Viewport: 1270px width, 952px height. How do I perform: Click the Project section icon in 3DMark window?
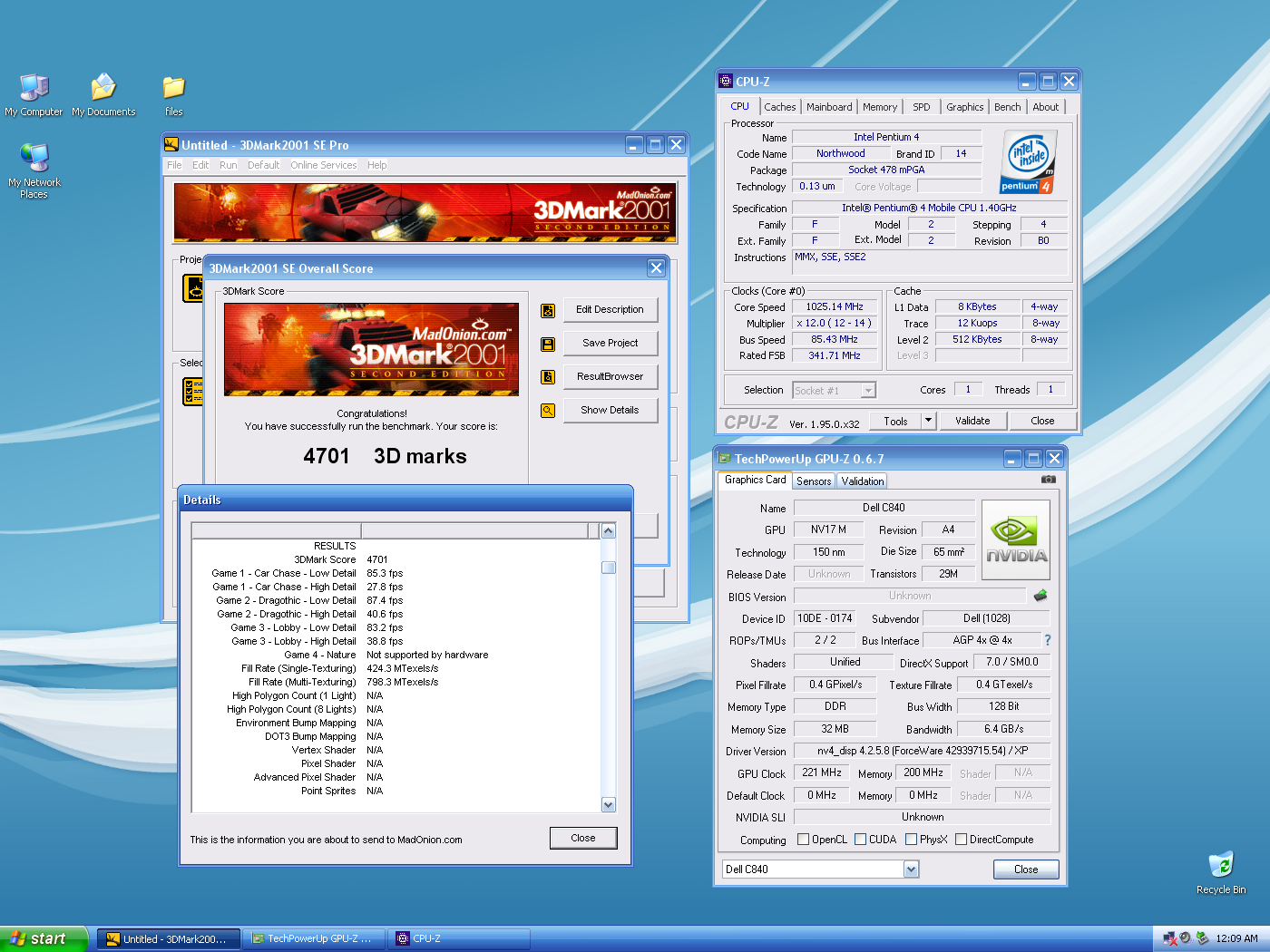pos(193,288)
